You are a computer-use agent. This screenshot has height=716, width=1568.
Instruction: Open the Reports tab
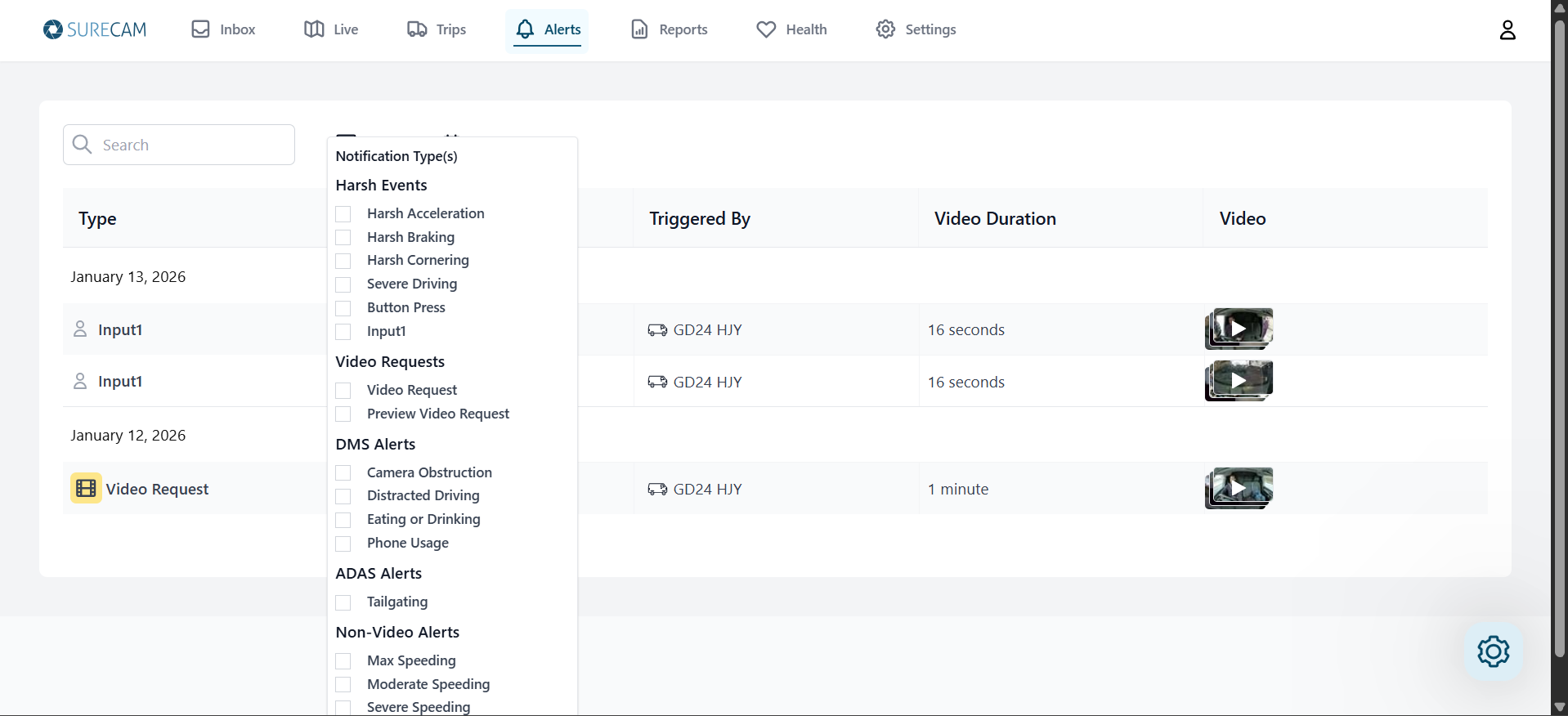670,29
